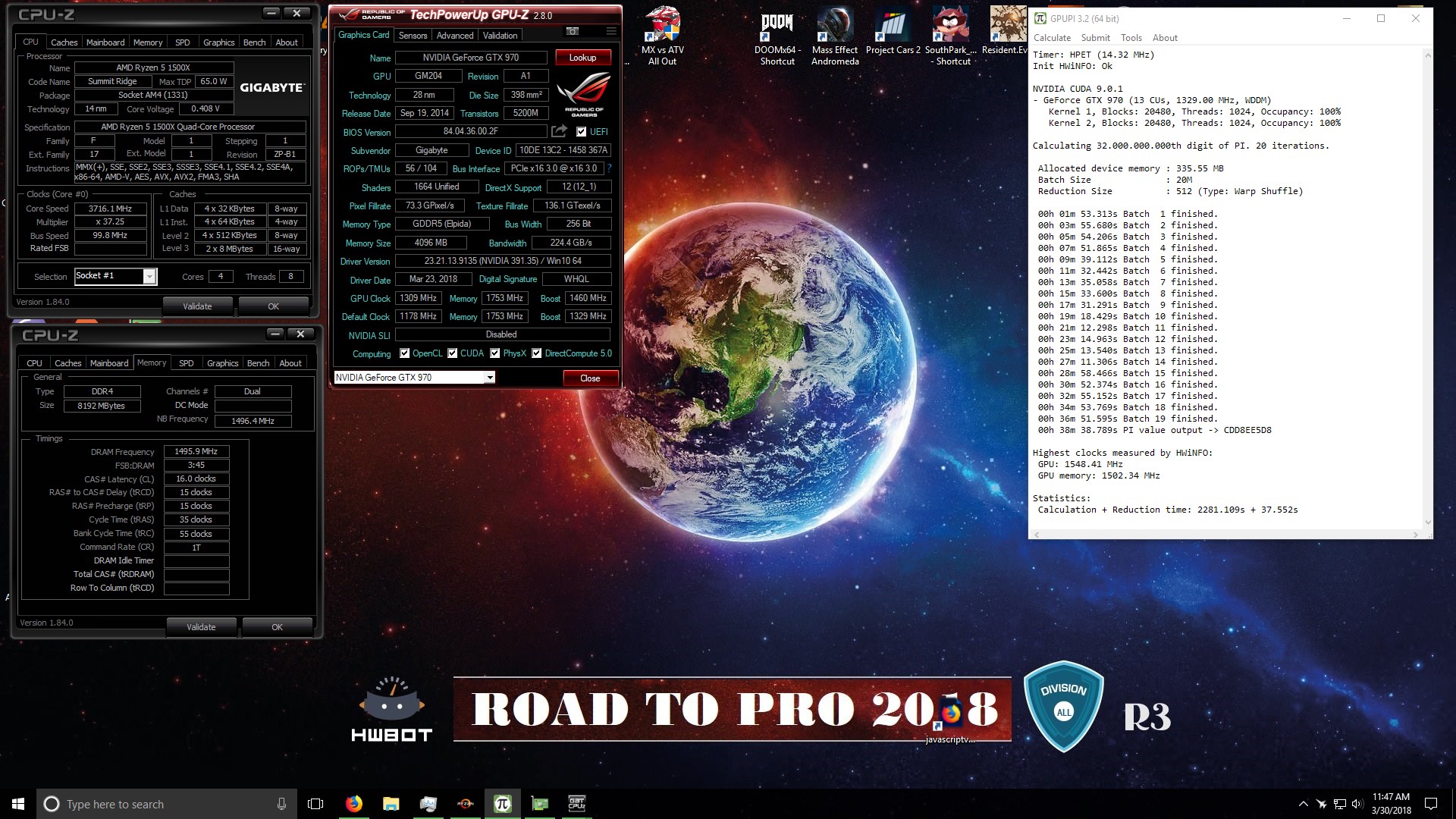
Task: Click Validate in the bottom CPU-Z window
Action: (201, 627)
